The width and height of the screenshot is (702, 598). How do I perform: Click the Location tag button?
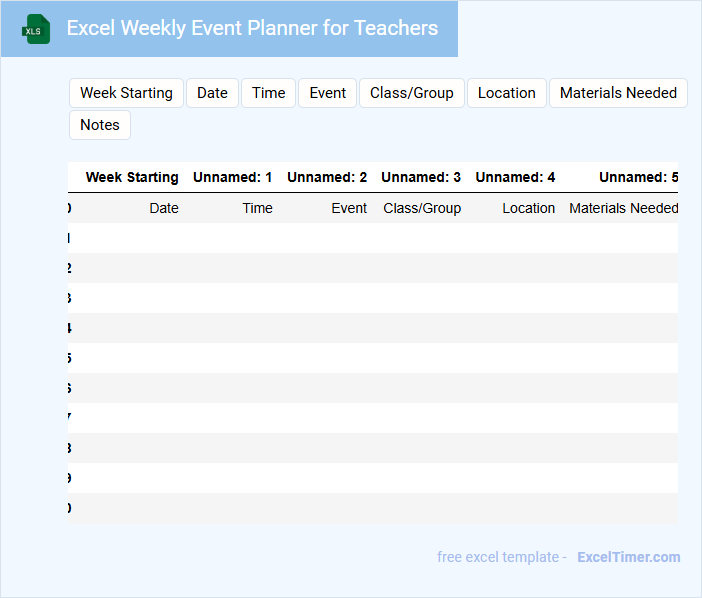(506, 93)
